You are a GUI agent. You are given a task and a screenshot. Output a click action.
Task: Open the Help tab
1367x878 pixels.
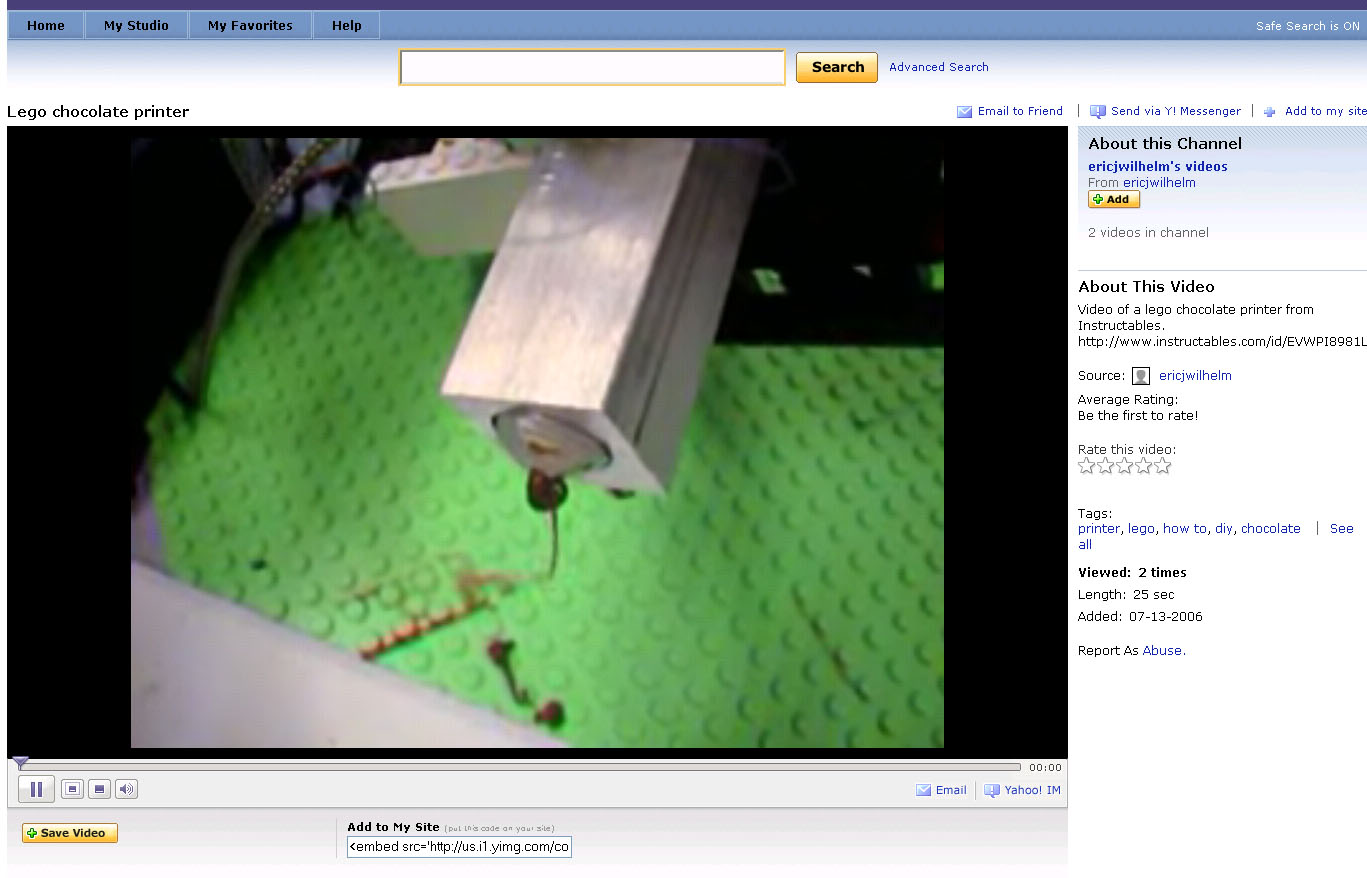(x=347, y=26)
